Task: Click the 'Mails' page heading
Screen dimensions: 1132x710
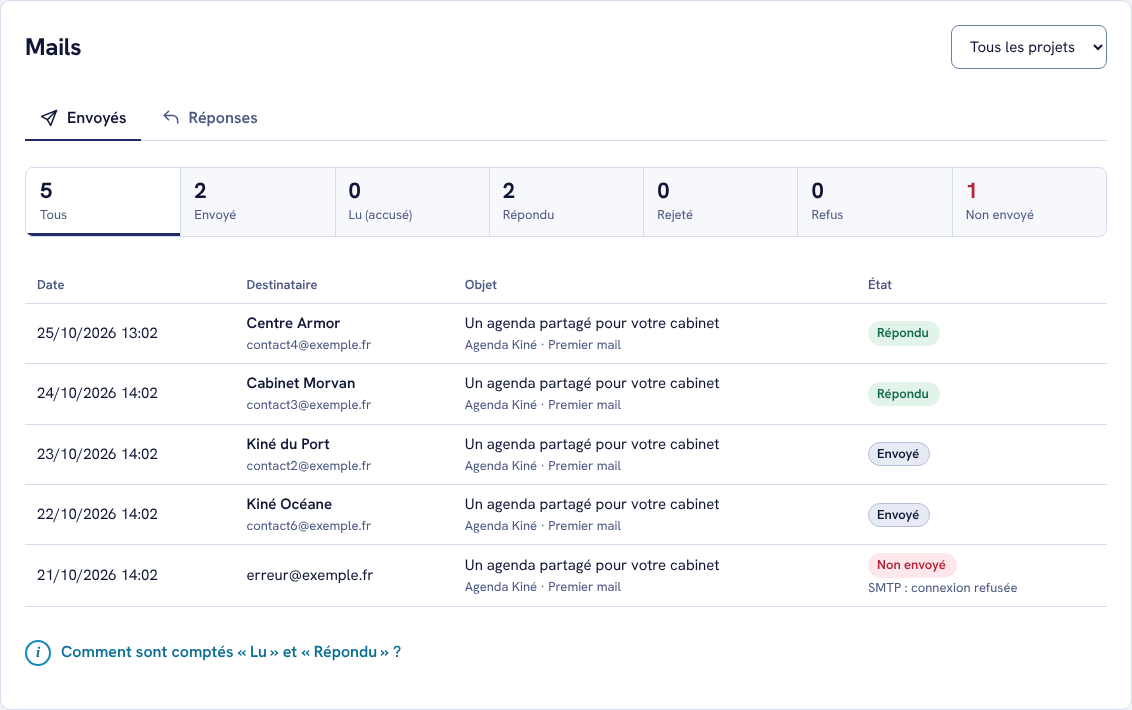Action: coord(53,47)
